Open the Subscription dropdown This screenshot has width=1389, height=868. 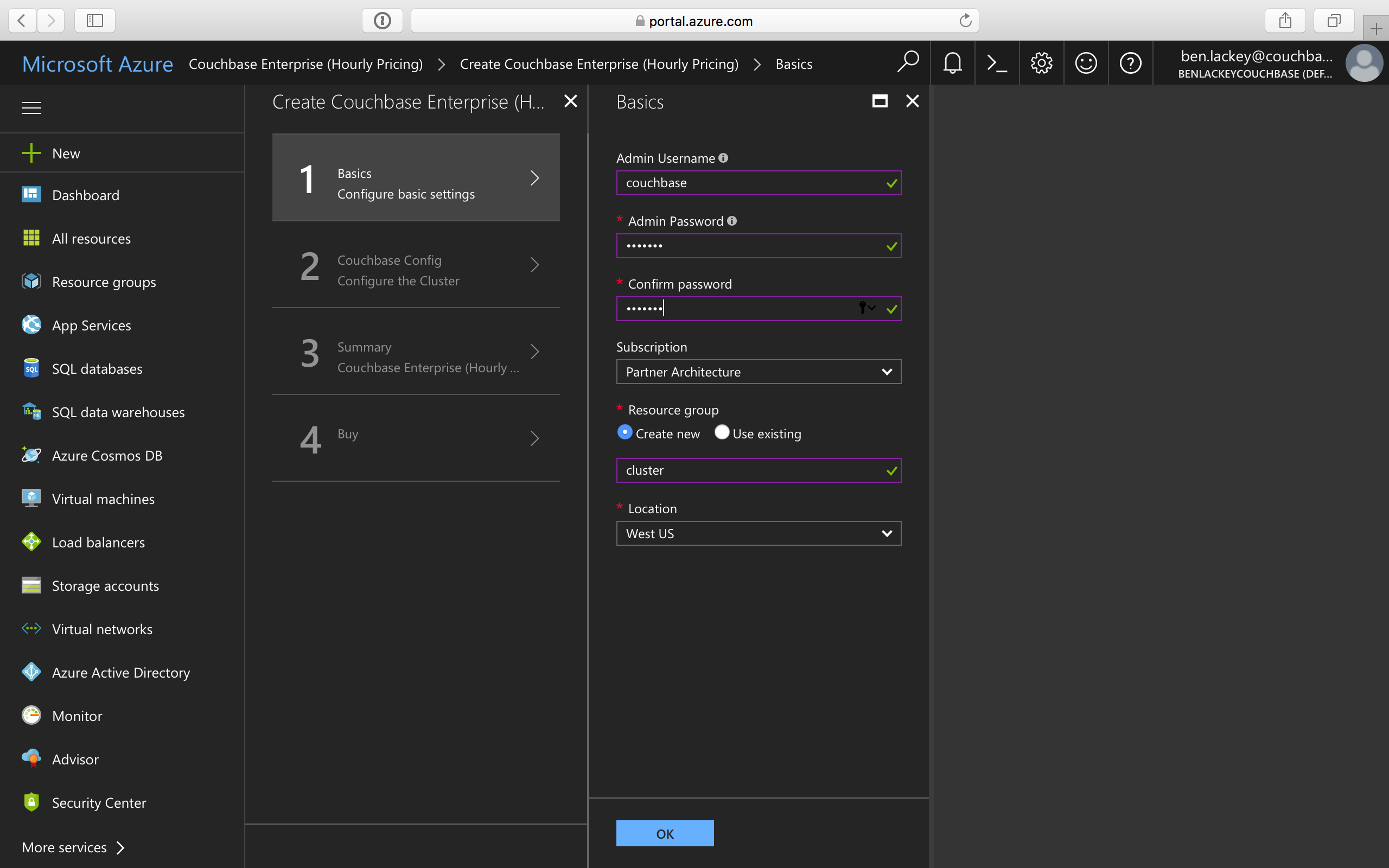click(758, 372)
